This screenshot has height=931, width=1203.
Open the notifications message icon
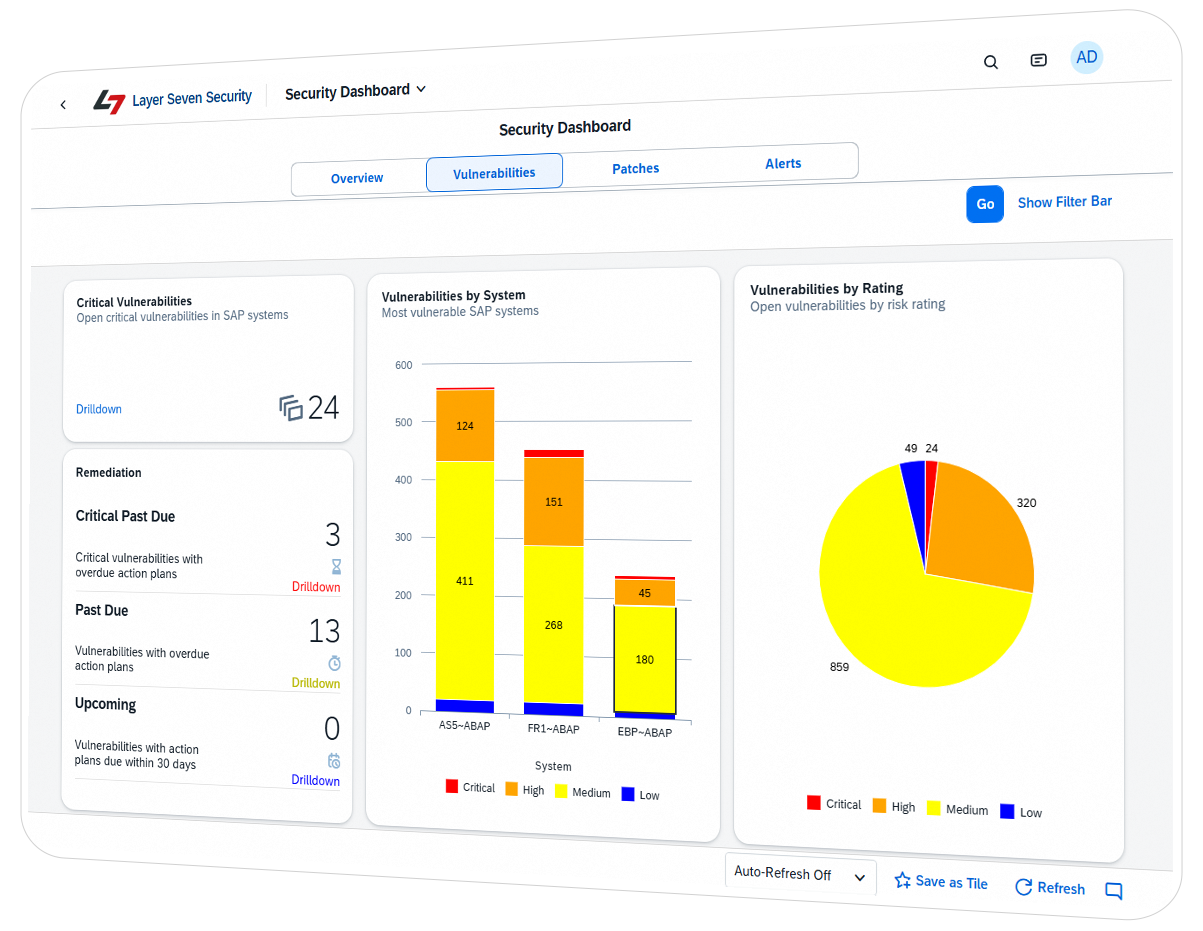pyautogui.click(x=1038, y=60)
